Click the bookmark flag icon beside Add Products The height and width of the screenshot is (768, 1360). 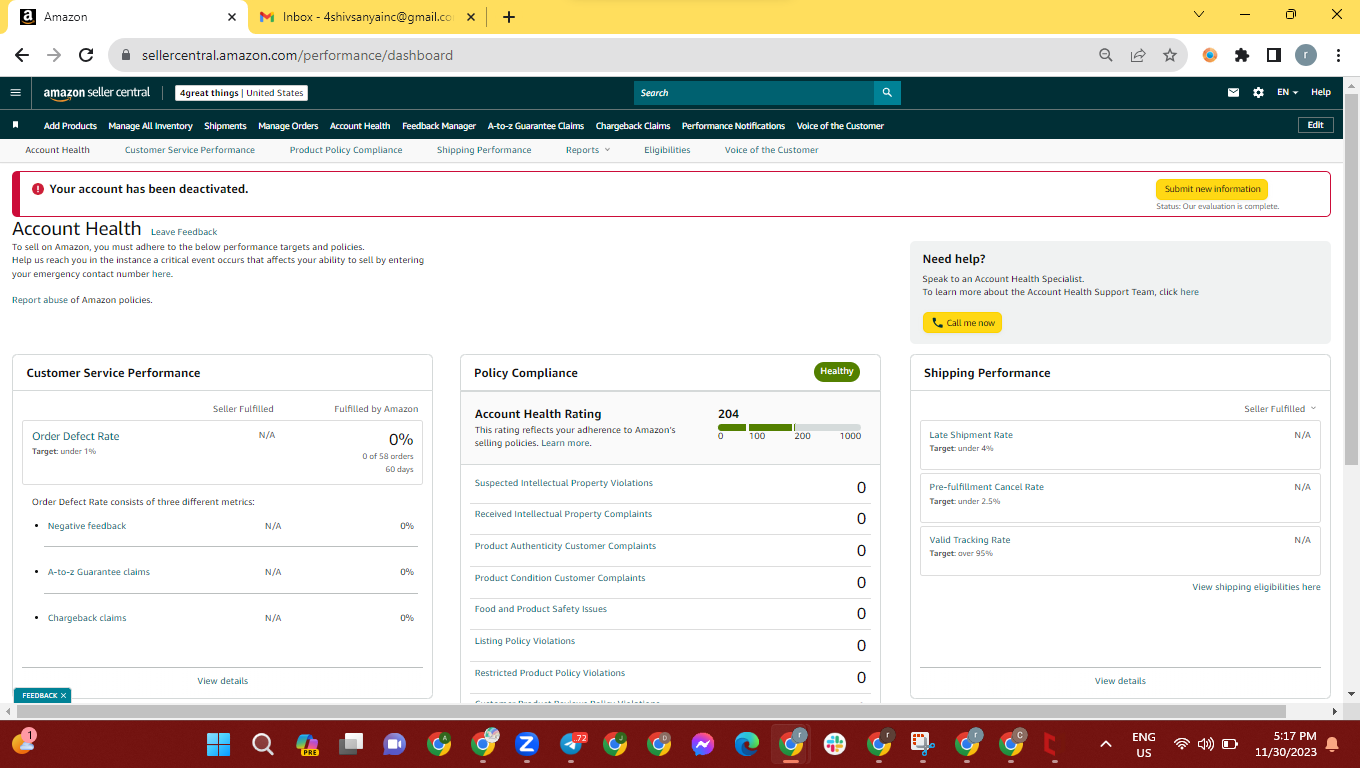(x=15, y=125)
